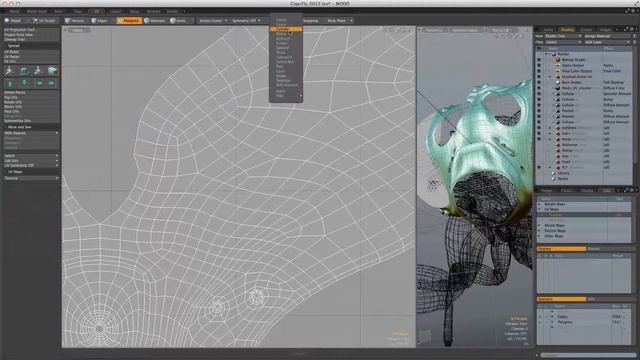Screen dimensions: 640x360
Task: Choose Airbrush in the open falloff menu
Action: pos(286,38)
